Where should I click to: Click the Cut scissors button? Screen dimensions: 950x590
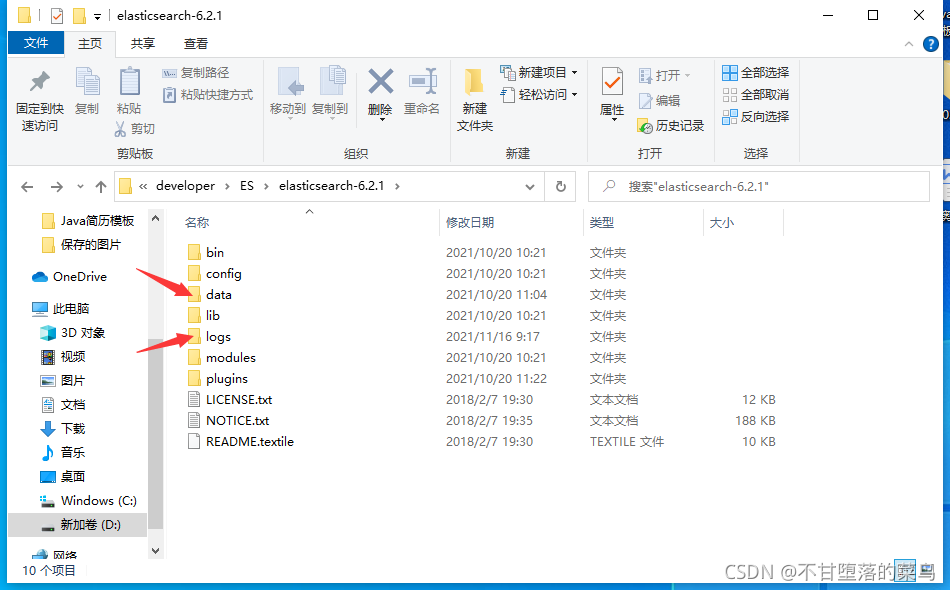click(134, 128)
